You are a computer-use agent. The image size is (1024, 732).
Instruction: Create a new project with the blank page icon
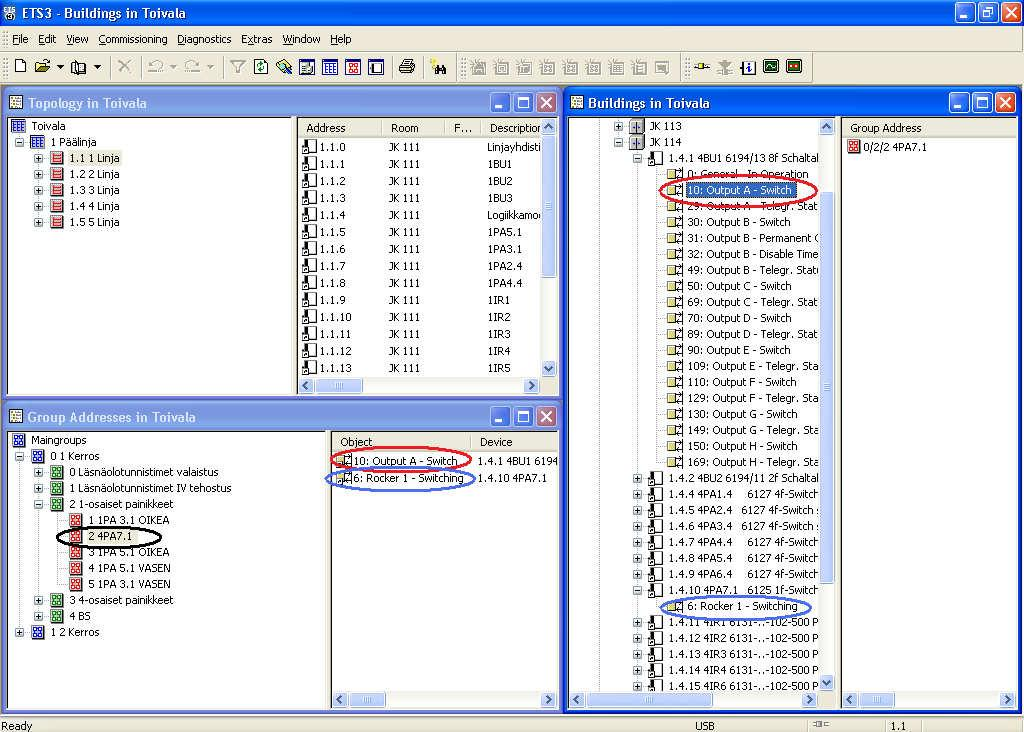pos(20,67)
